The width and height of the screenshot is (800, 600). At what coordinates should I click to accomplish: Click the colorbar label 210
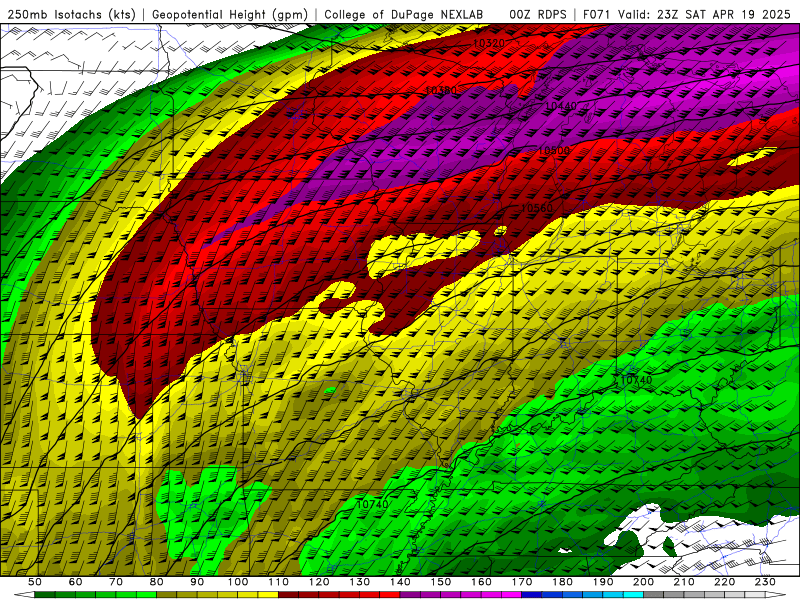684,582
